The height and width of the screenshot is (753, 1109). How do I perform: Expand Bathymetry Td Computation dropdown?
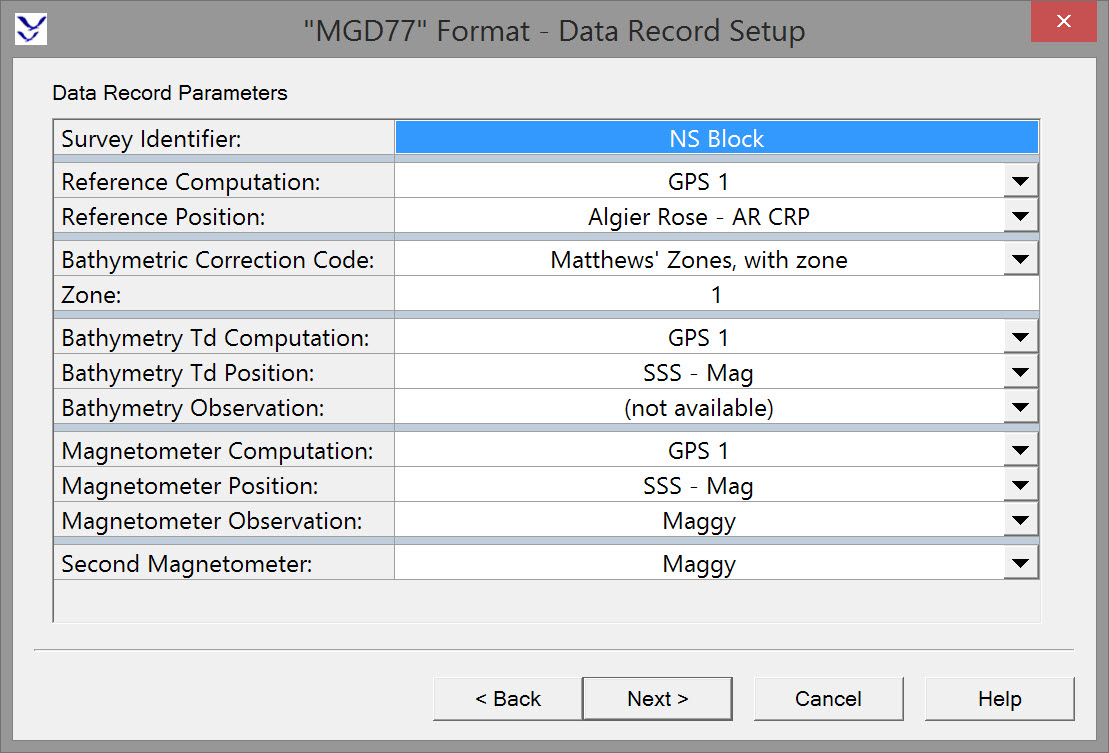(x=1020, y=338)
